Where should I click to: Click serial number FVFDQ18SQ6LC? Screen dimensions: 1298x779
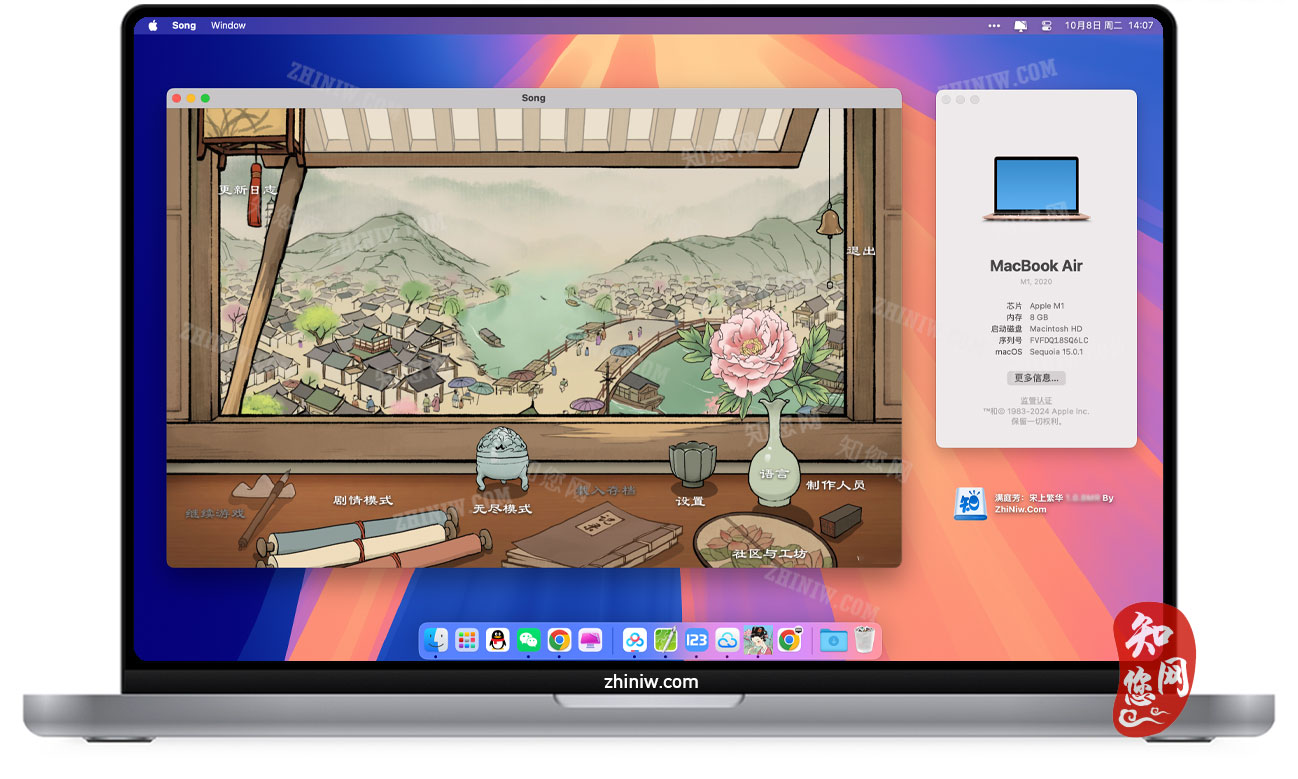1059,340
